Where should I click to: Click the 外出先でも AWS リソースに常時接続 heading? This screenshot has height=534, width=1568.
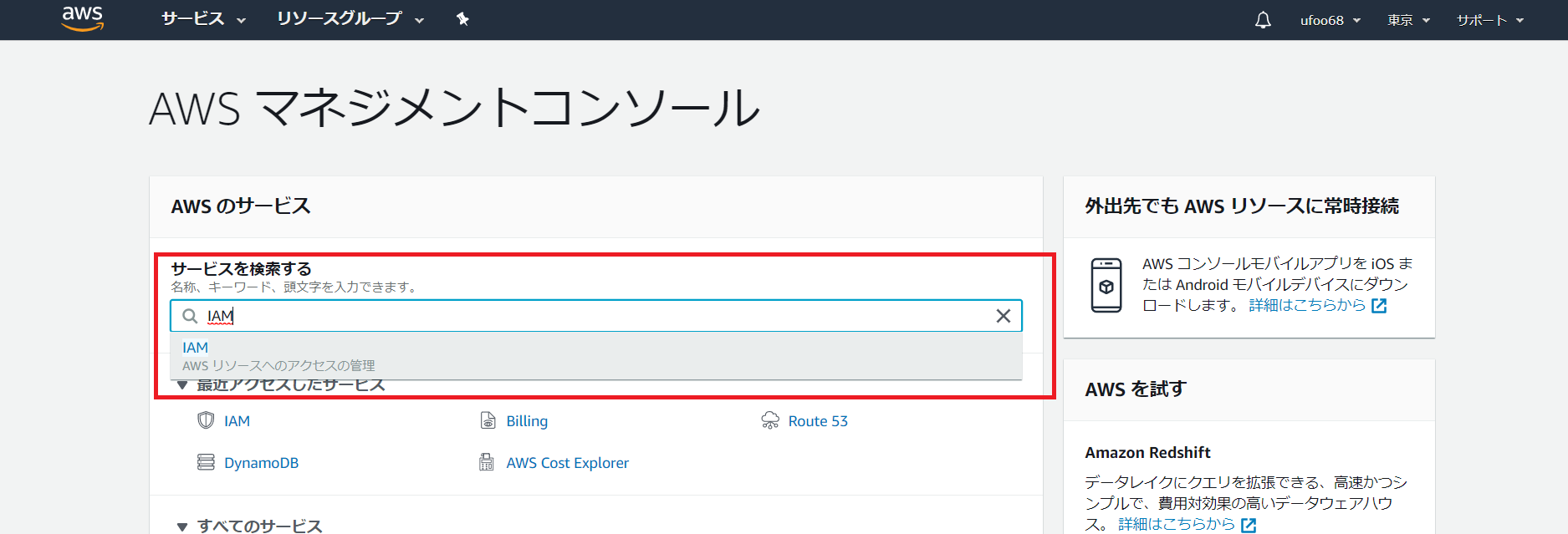coord(1242,206)
